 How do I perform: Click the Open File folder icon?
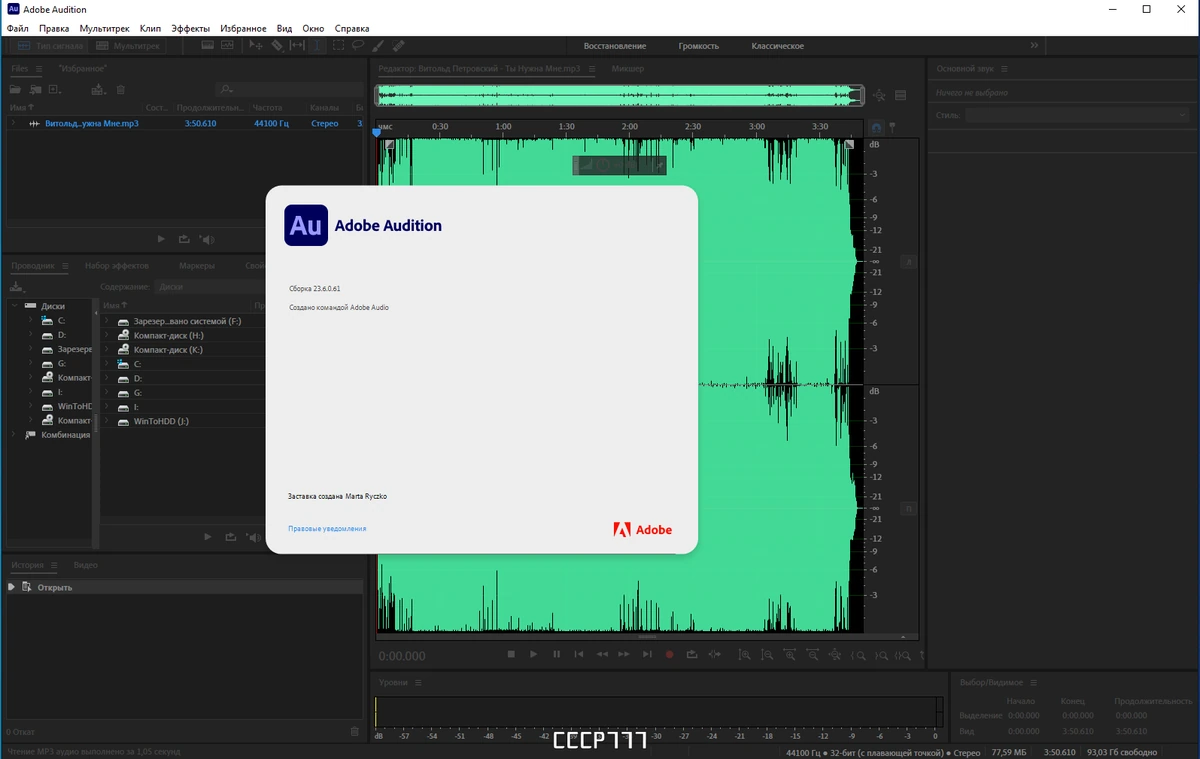(15, 90)
